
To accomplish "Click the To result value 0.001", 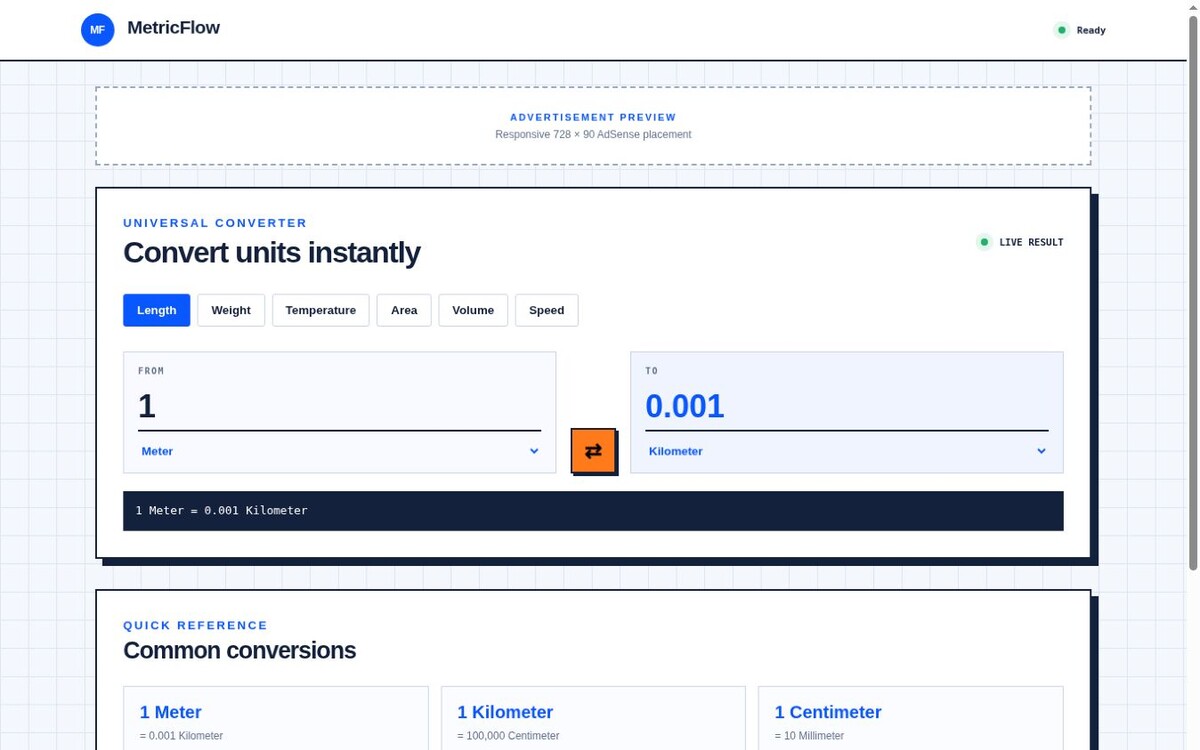I will point(847,406).
